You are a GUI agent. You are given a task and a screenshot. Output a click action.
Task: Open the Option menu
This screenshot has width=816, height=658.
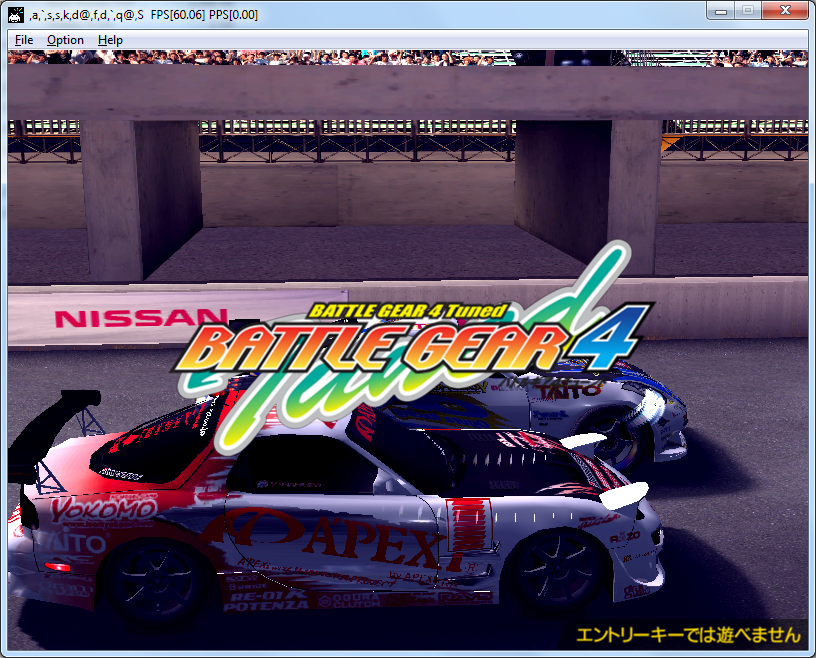(x=66, y=40)
